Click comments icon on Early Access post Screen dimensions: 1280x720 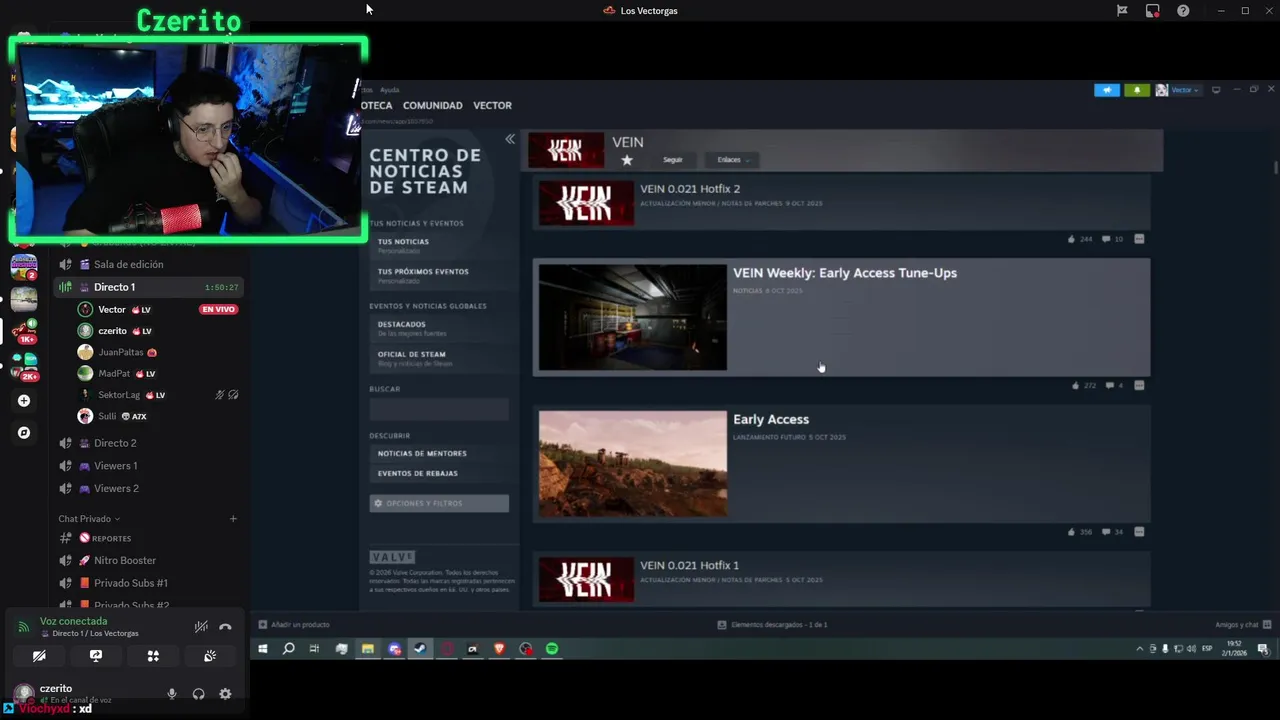[x=1106, y=532]
